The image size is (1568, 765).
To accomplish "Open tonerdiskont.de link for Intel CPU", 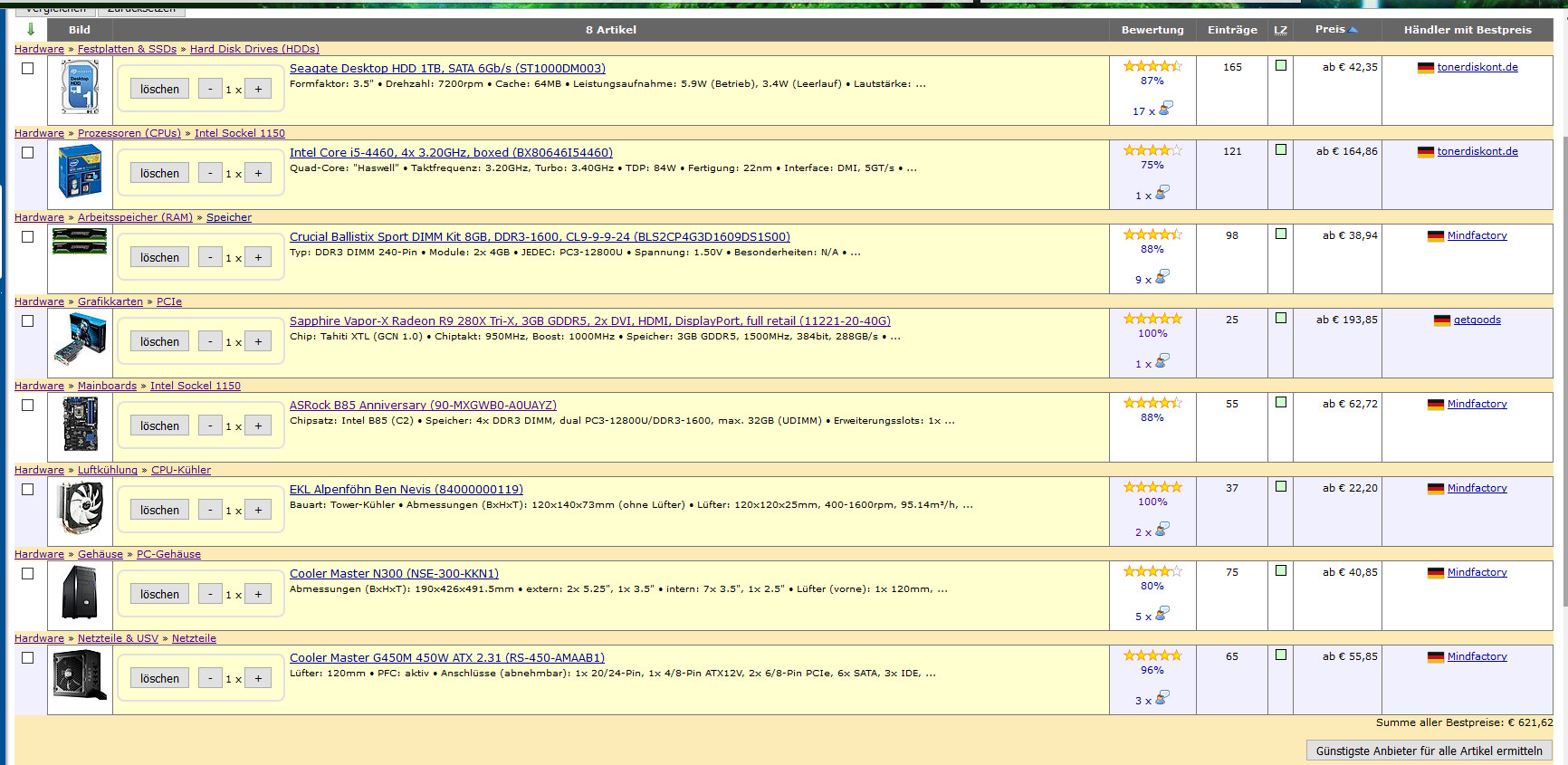I will [x=1477, y=151].
